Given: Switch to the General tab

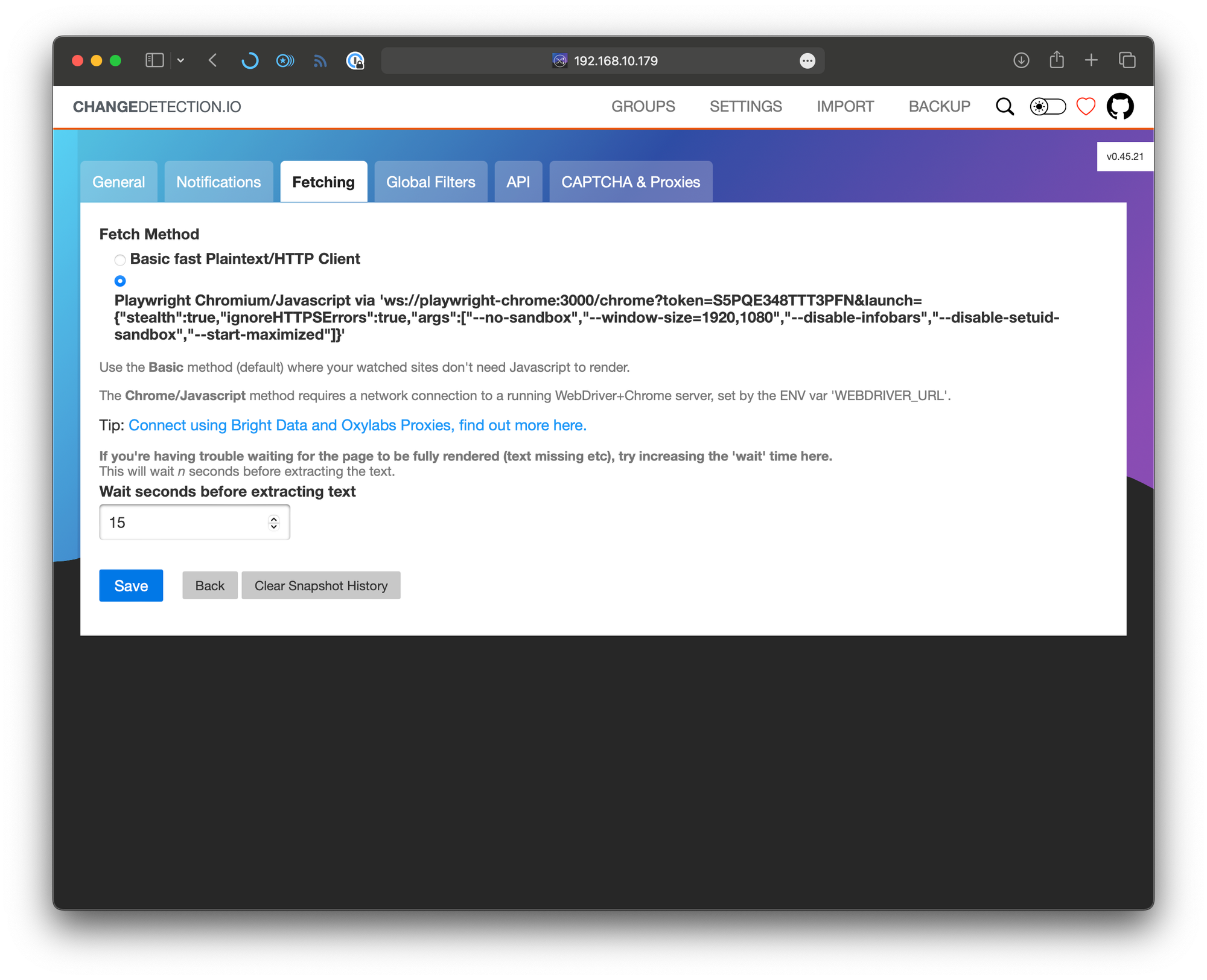Looking at the screenshot, I should (x=119, y=182).
